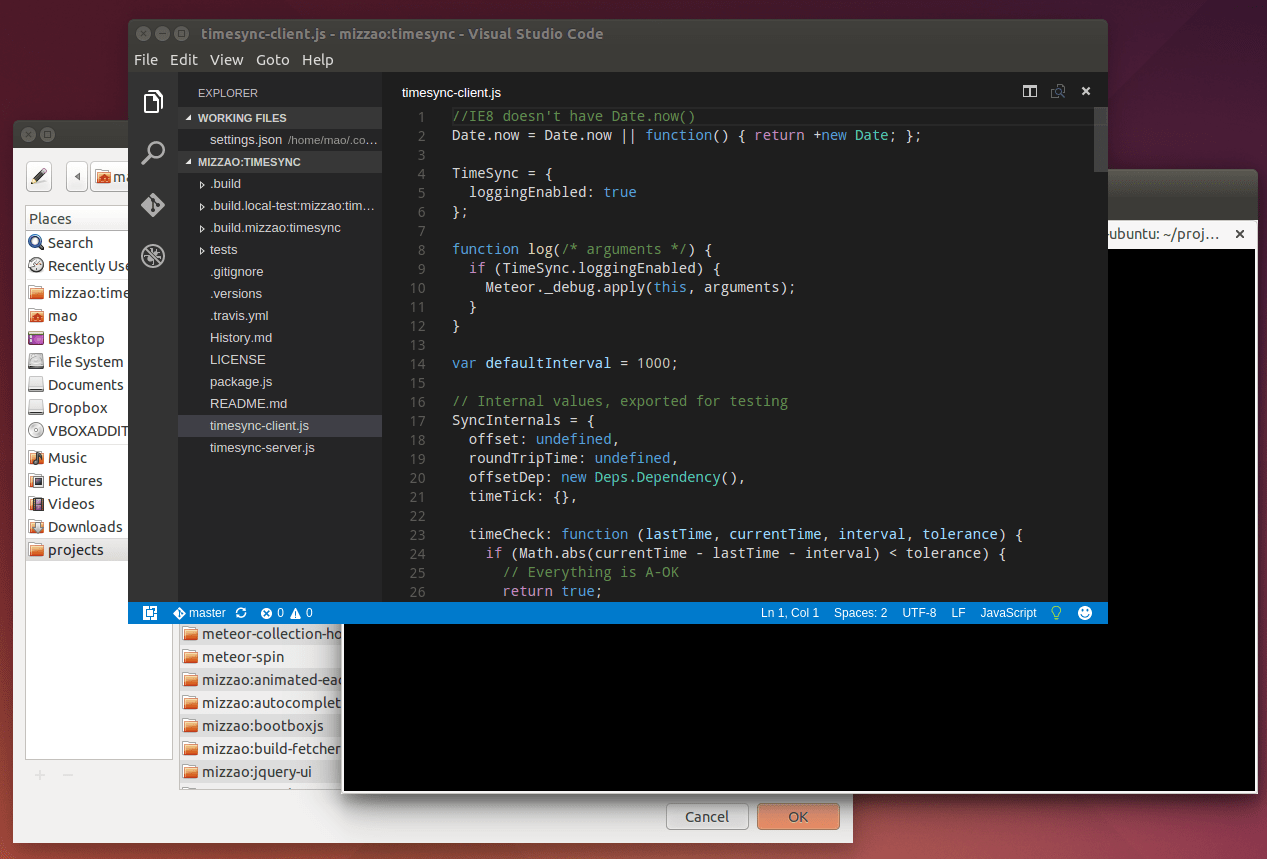Open the Explorer view in activity bar
Viewport: 1267px width, 859px height.
click(153, 102)
